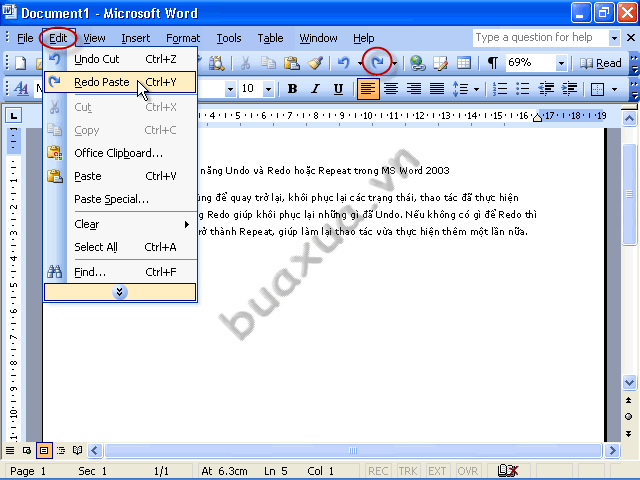The width and height of the screenshot is (640, 480).
Task: Click the right indent marker on ruler
Action: 538,118
